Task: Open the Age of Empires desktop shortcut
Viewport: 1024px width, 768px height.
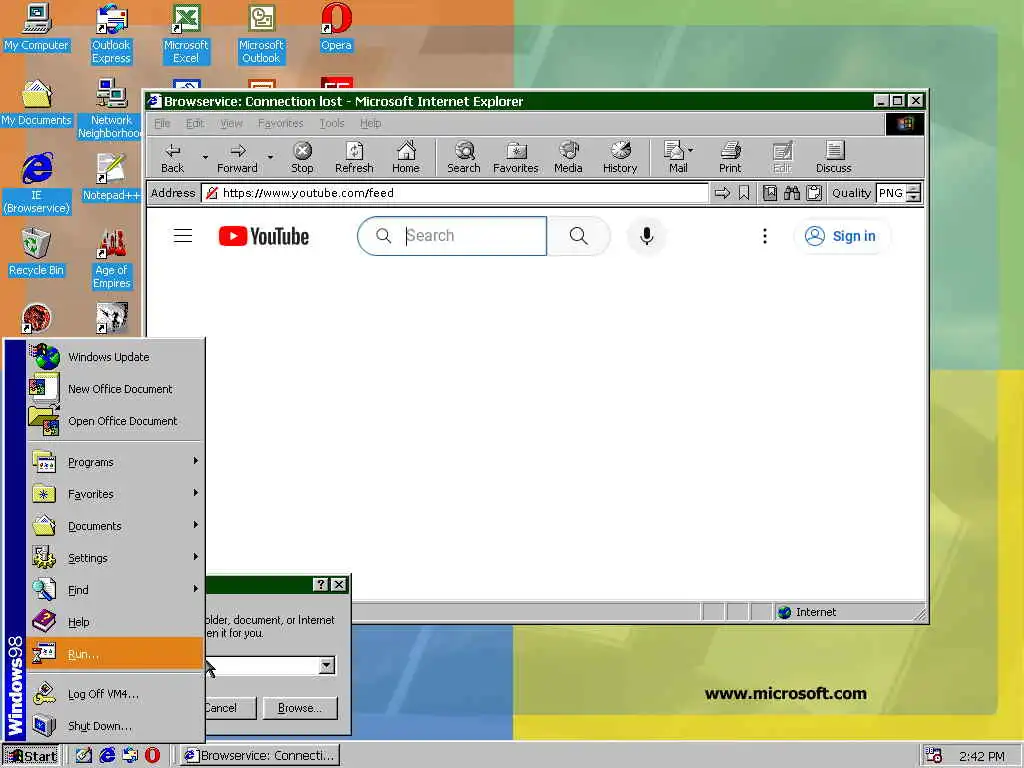Action: (112, 259)
